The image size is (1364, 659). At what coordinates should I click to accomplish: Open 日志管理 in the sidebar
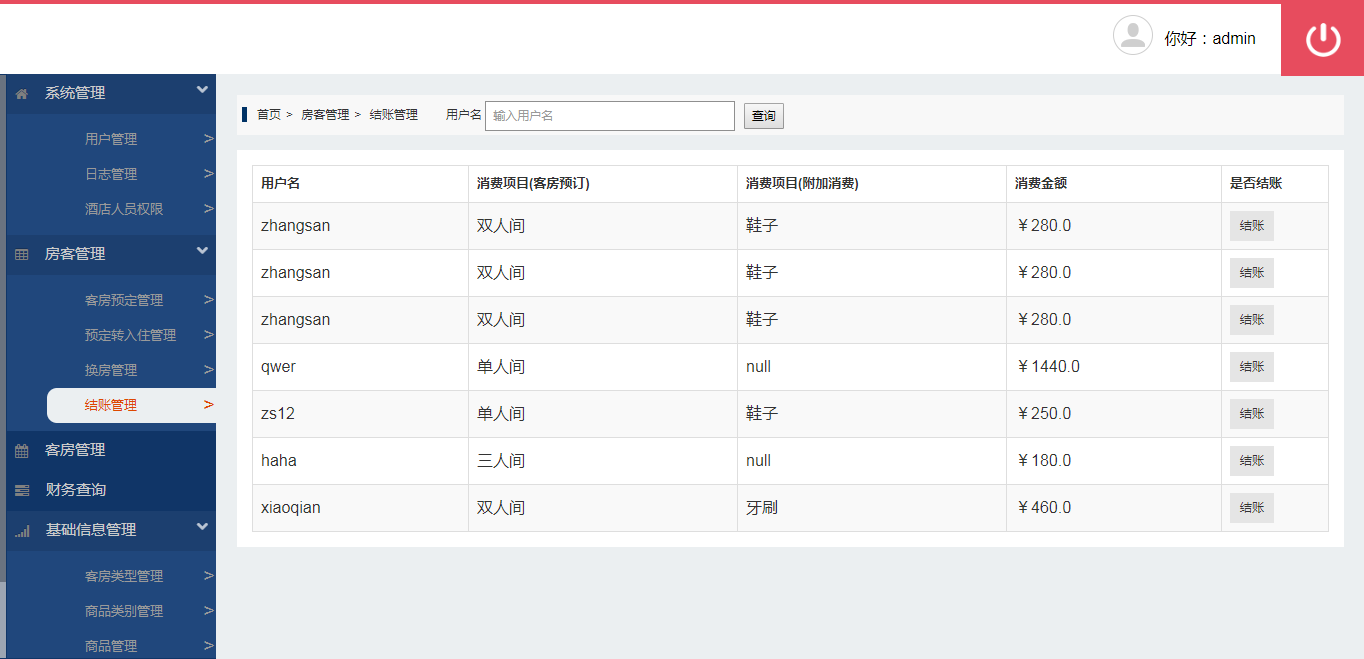[111, 174]
